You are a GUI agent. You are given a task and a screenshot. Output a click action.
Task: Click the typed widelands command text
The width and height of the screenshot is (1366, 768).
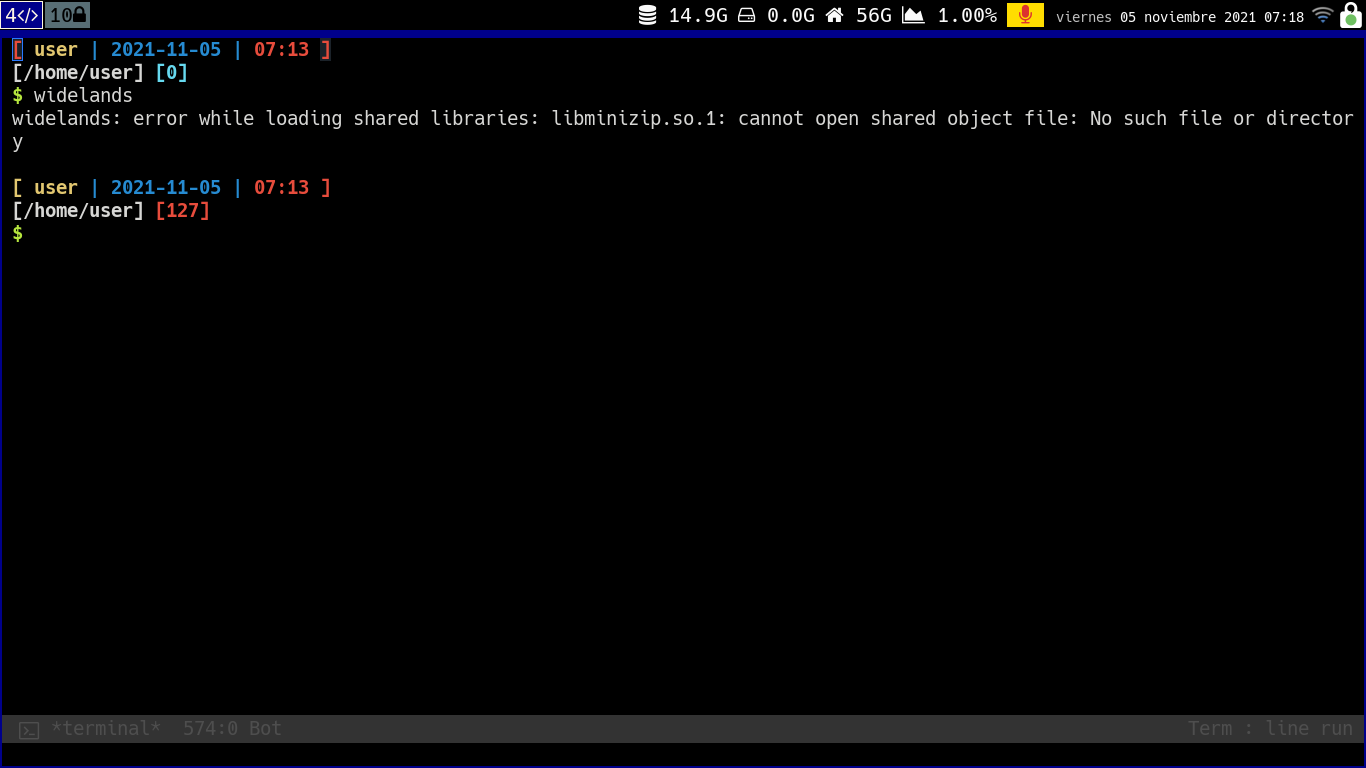(83, 96)
